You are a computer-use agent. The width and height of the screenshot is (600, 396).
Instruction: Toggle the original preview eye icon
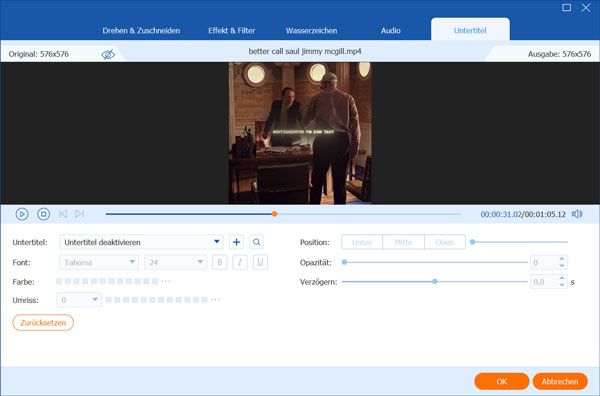pos(108,54)
